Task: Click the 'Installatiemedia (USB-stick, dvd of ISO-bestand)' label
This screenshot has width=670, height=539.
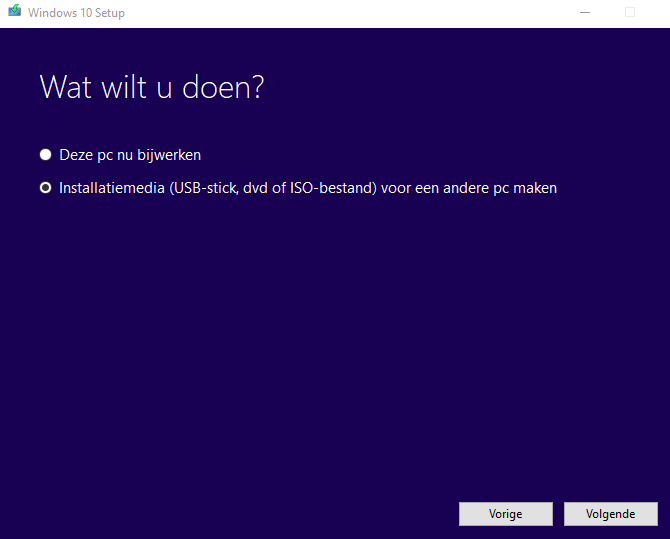Action: [x=218, y=188]
